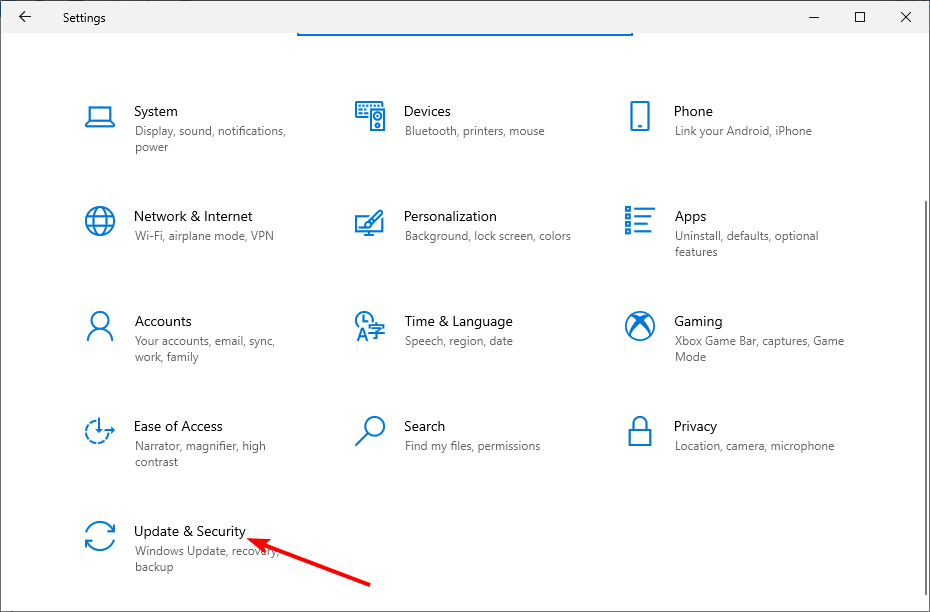Click "Wi-Fi, airplane mode, VPN" description
The width and height of the screenshot is (930, 612).
tap(205, 236)
